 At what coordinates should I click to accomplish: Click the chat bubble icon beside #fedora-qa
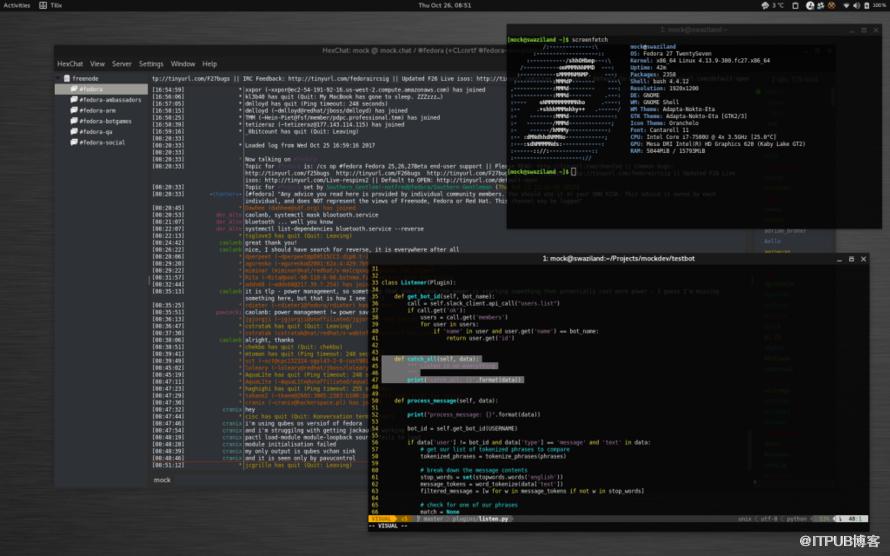click(x=74, y=132)
